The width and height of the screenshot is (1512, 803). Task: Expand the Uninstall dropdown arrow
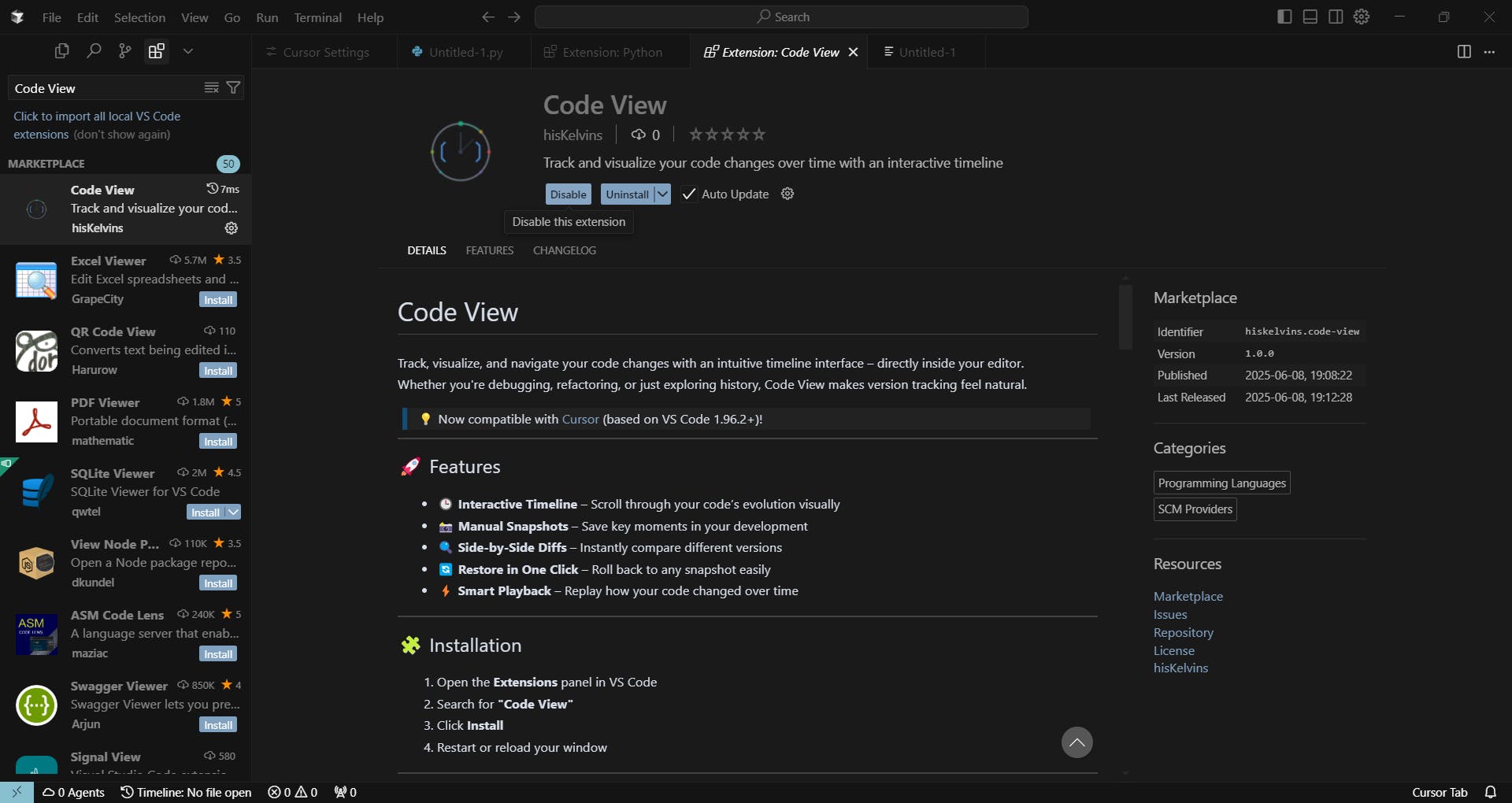[x=662, y=194]
